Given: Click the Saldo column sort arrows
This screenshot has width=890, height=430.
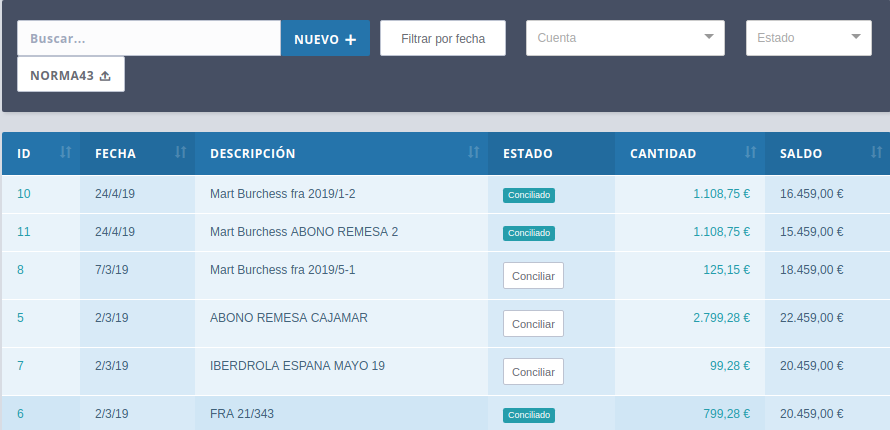Looking at the screenshot, I should pos(877,153).
